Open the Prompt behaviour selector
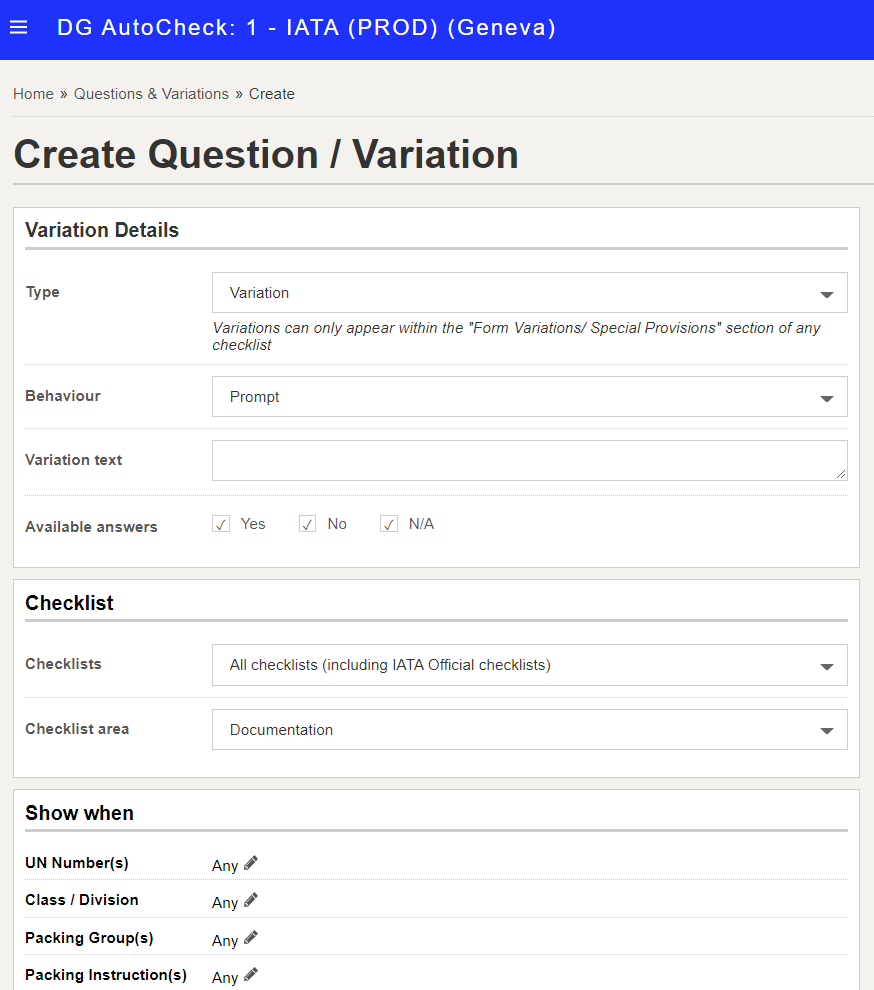Screen dimensions: 874x990 coord(530,397)
